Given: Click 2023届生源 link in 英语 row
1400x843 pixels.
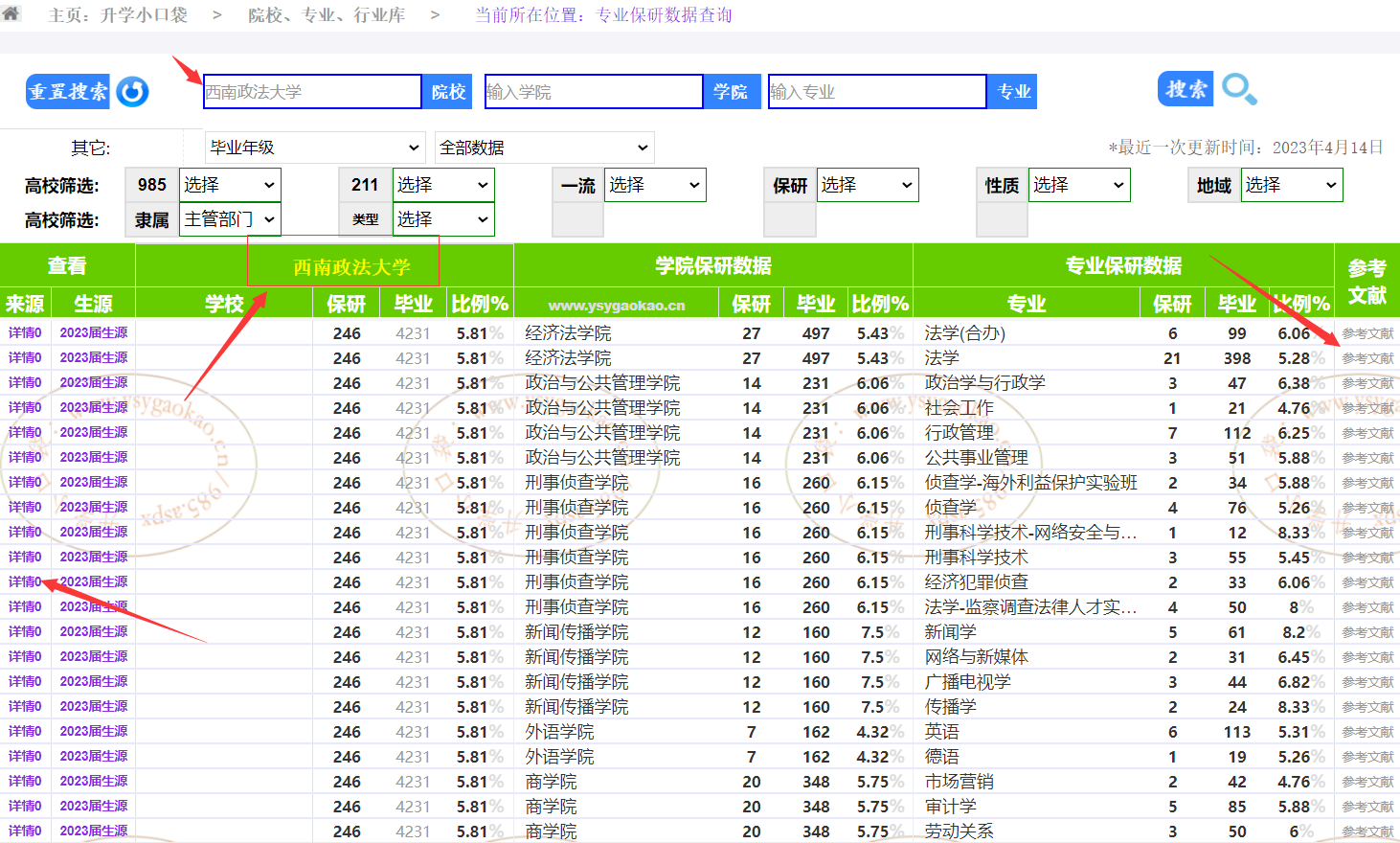Looking at the screenshot, I should (94, 732).
